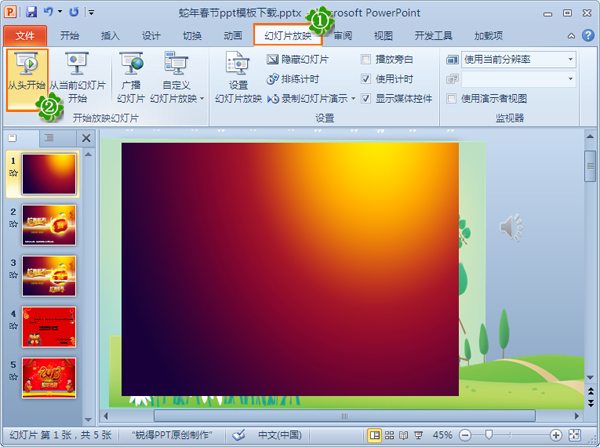This screenshot has height=447, width=600.
Task: Select slide 3 thumbnail
Action: point(49,276)
